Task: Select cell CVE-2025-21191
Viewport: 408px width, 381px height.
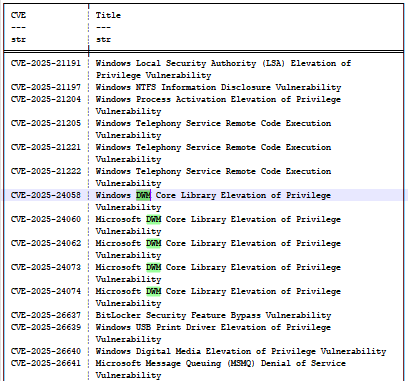Action: [46, 63]
